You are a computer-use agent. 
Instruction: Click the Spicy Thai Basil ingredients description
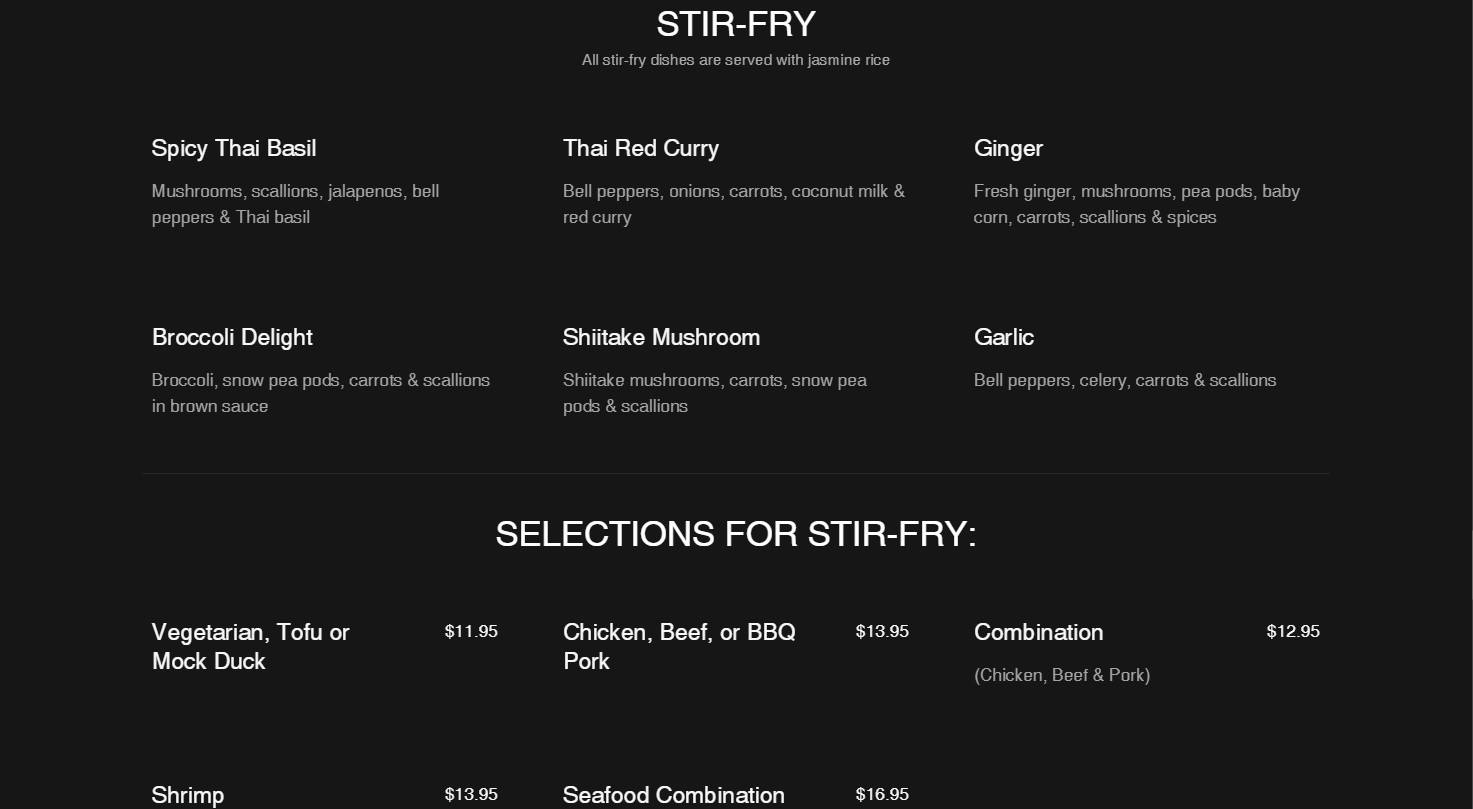point(296,204)
